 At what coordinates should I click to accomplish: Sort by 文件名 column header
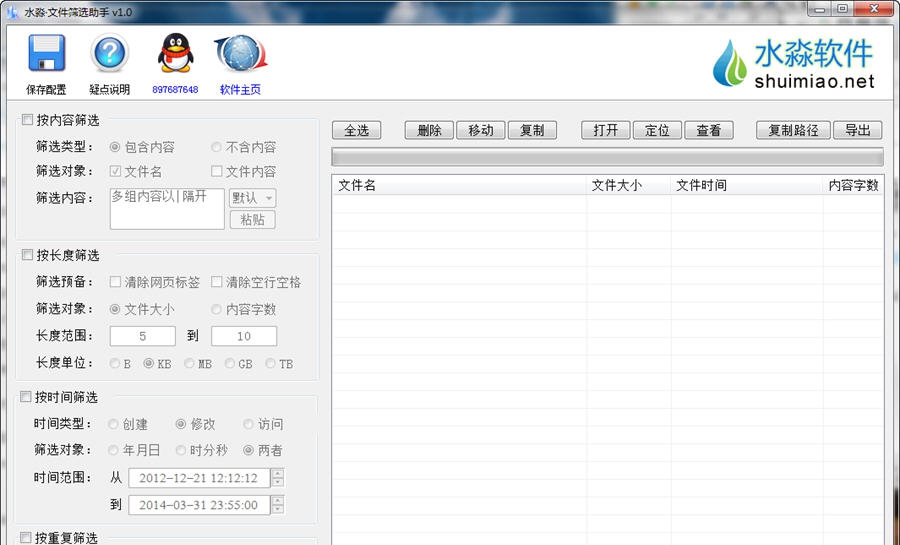pyautogui.click(x=459, y=185)
